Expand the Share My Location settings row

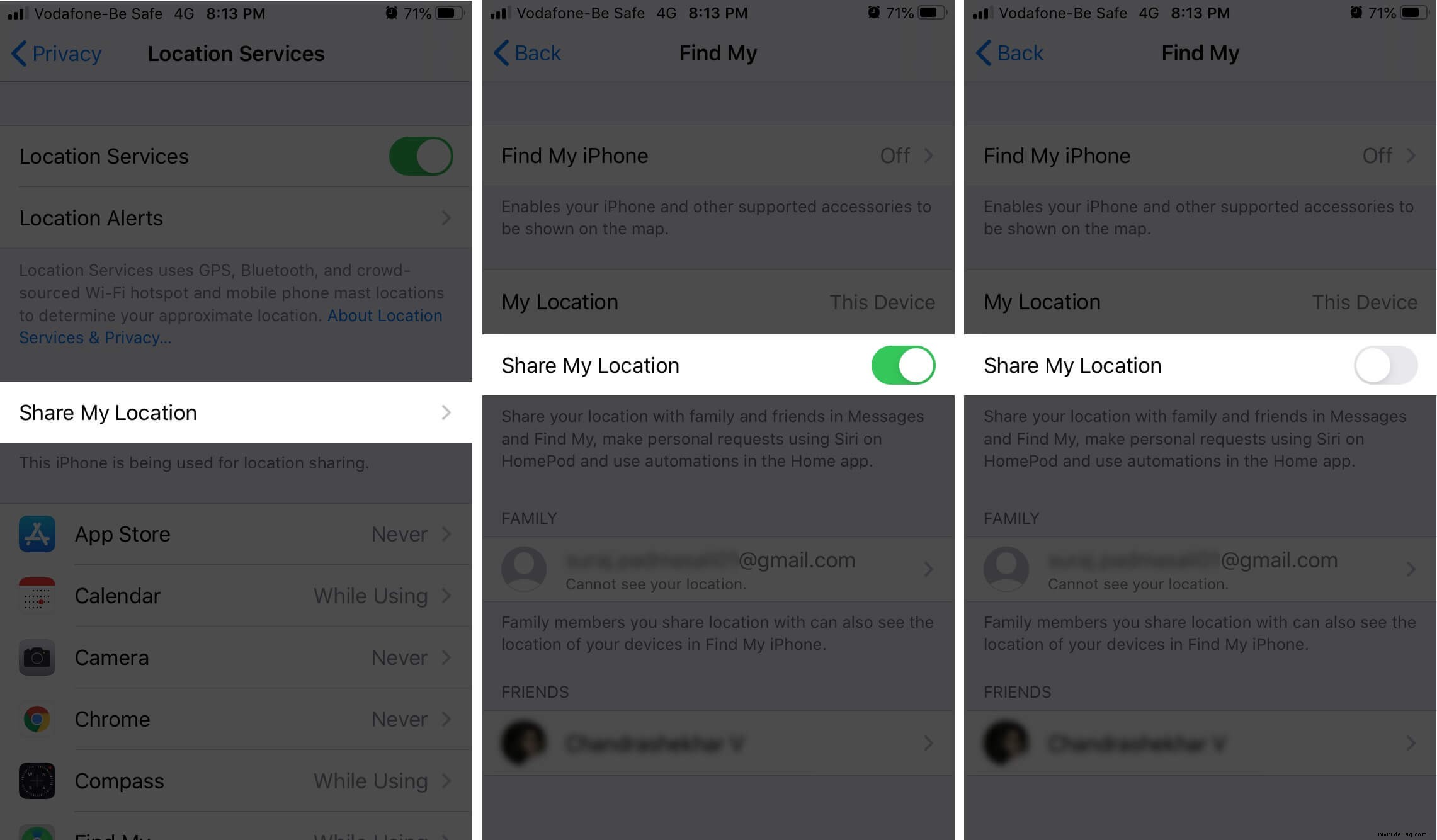[236, 412]
